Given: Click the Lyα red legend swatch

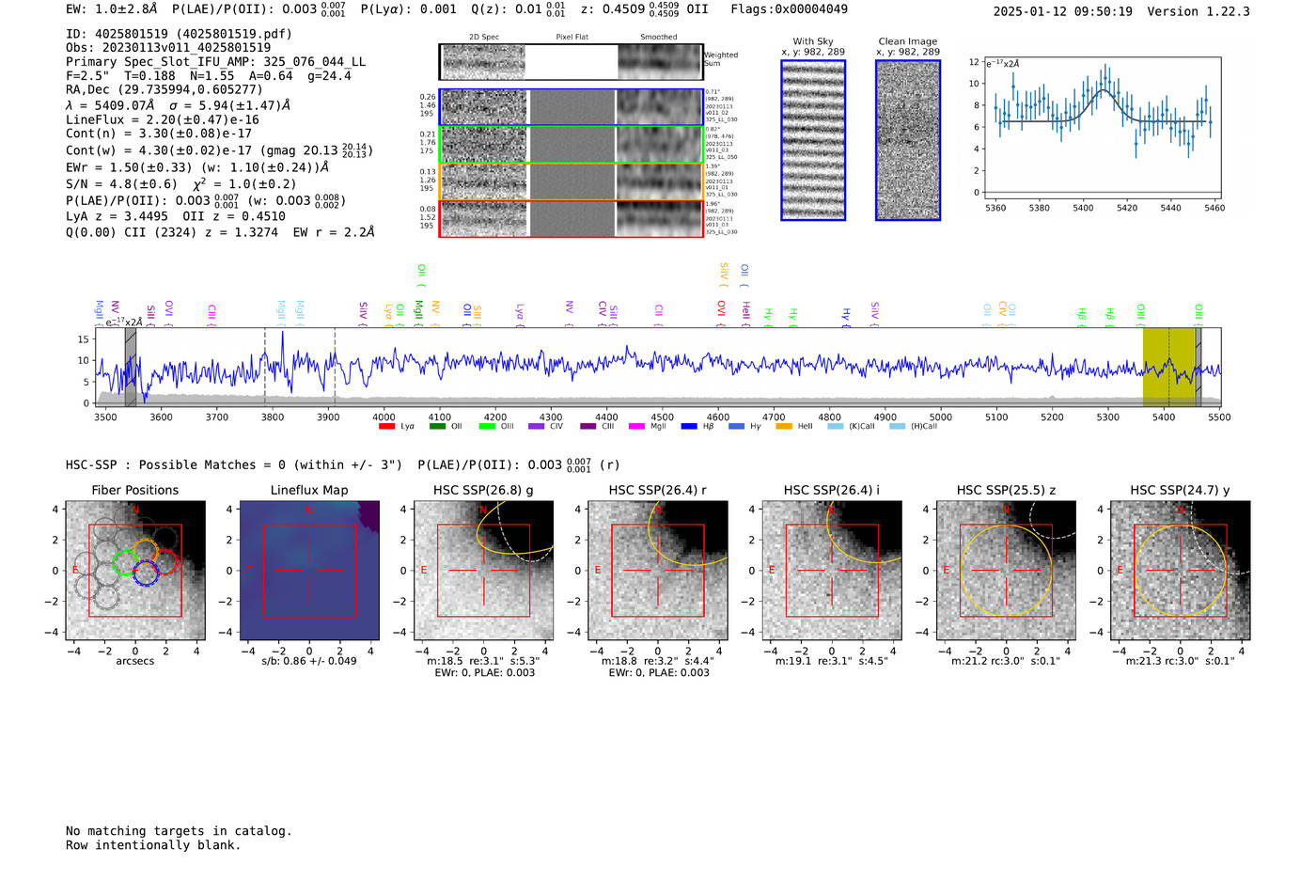Looking at the screenshot, I should click(x=386, y=427).
